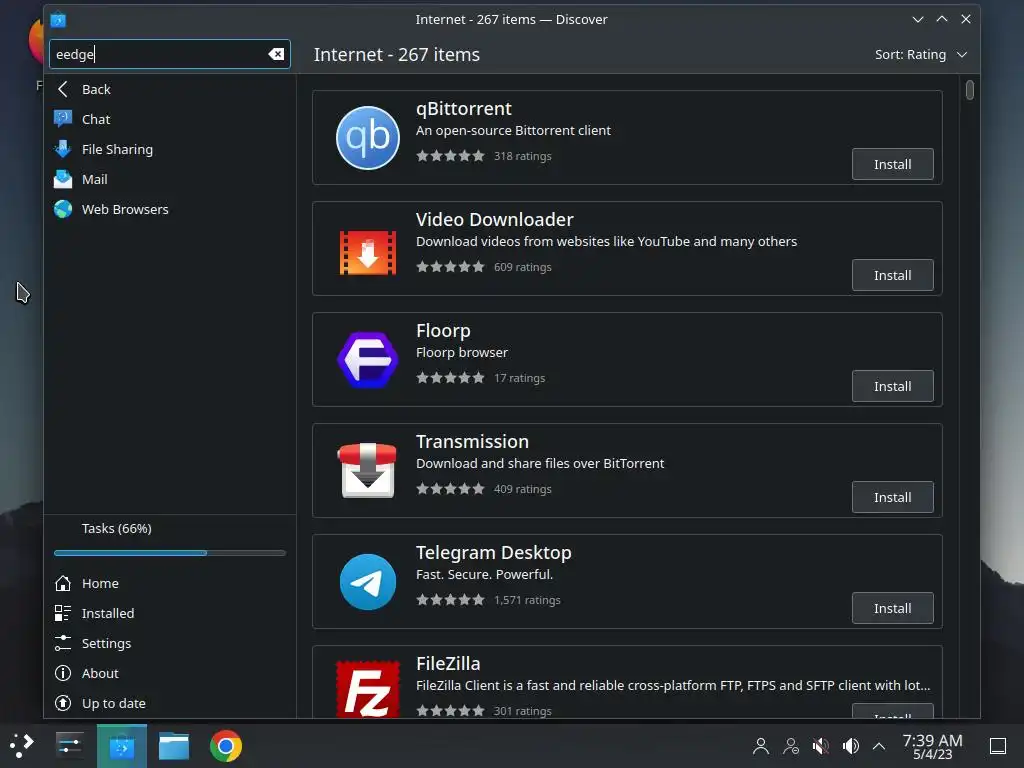Open the FileZilla title

tap(448, 664)
